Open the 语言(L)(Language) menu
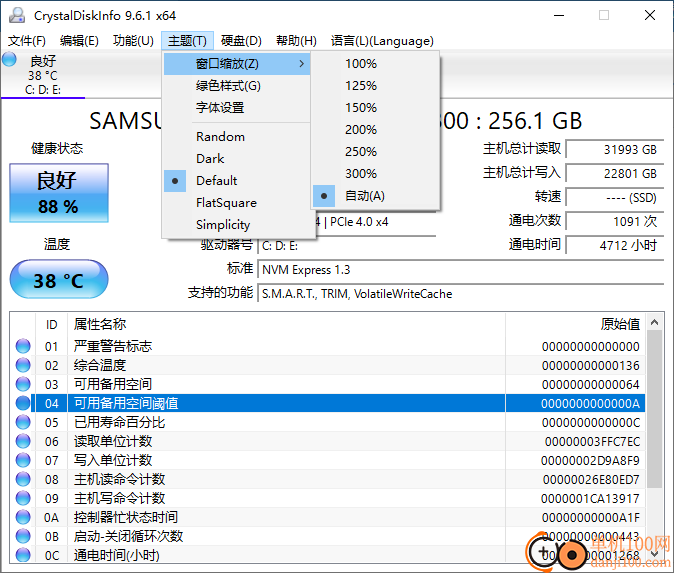 click(382, 41)
